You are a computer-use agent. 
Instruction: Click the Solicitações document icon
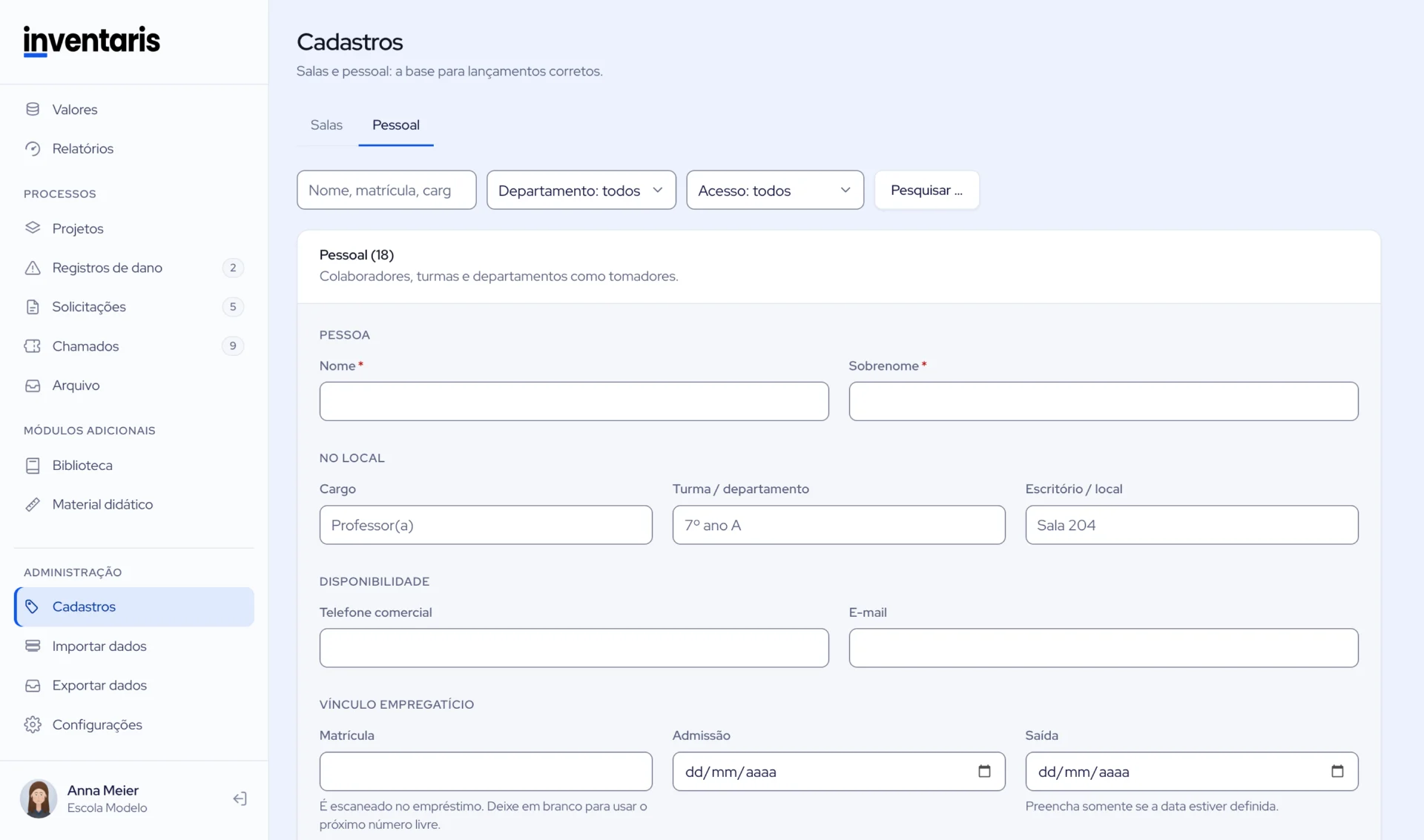pos(33,307)
